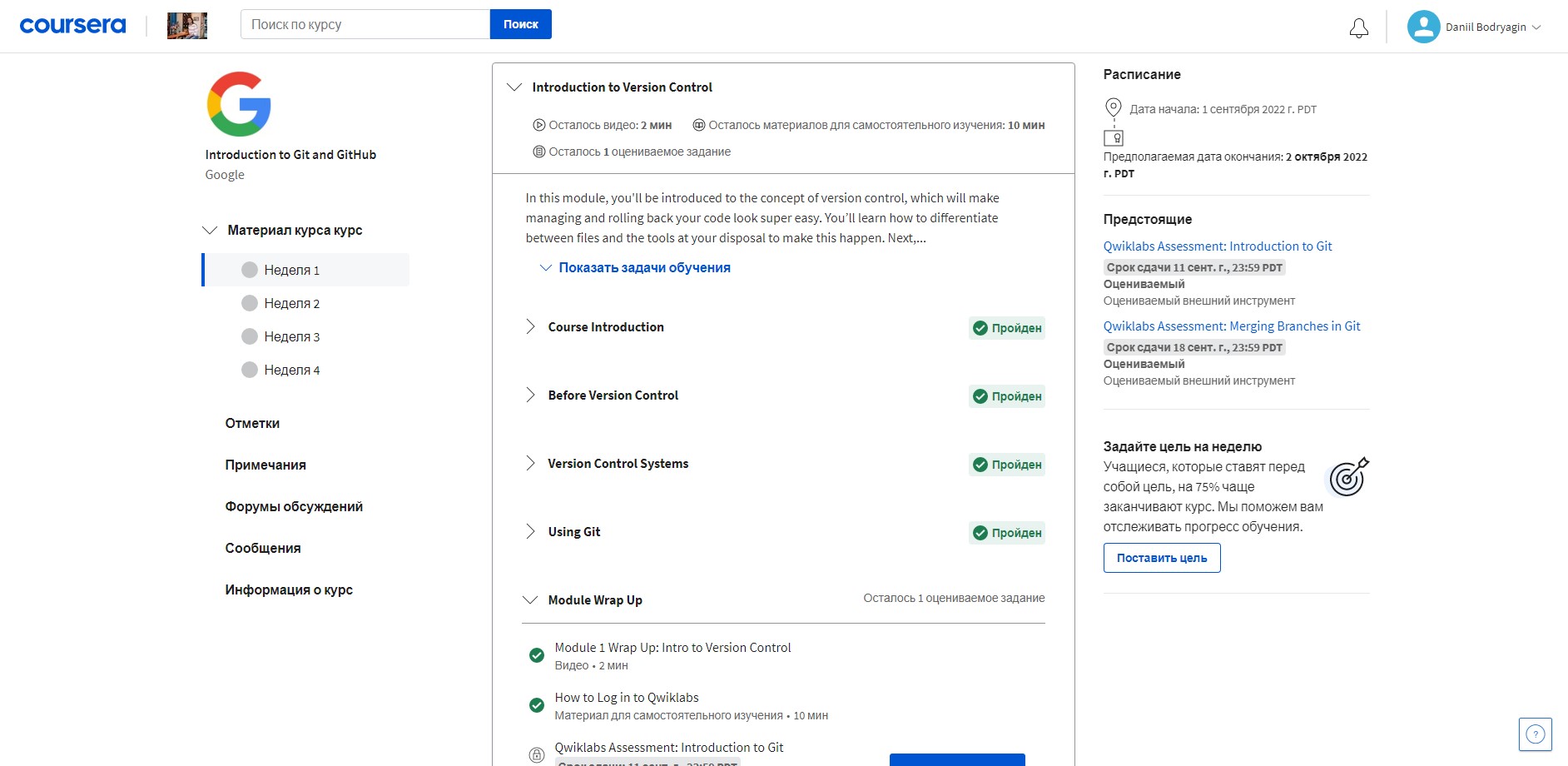This screenshot has height=766, width=1568.
Task: Click Пройден badge for Course Introduction
Action: tap(1007, 328)
